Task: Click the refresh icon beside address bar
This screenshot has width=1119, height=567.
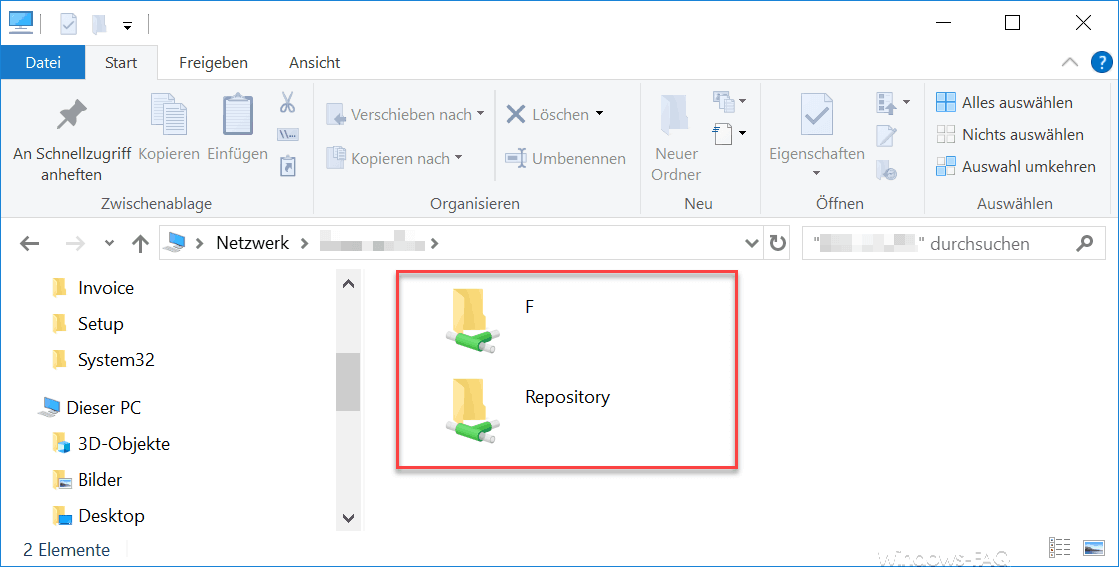Action: click(777, 243)
